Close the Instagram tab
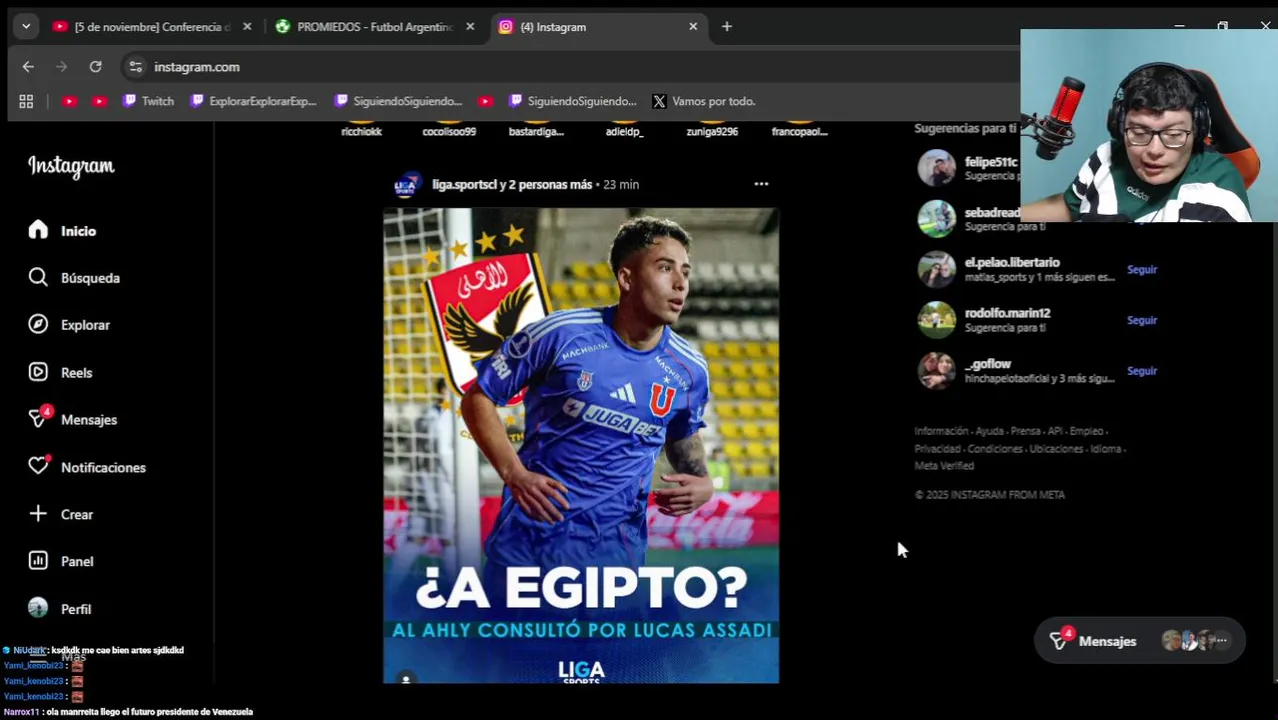The image size is (1278, 720). coord(693,27)
